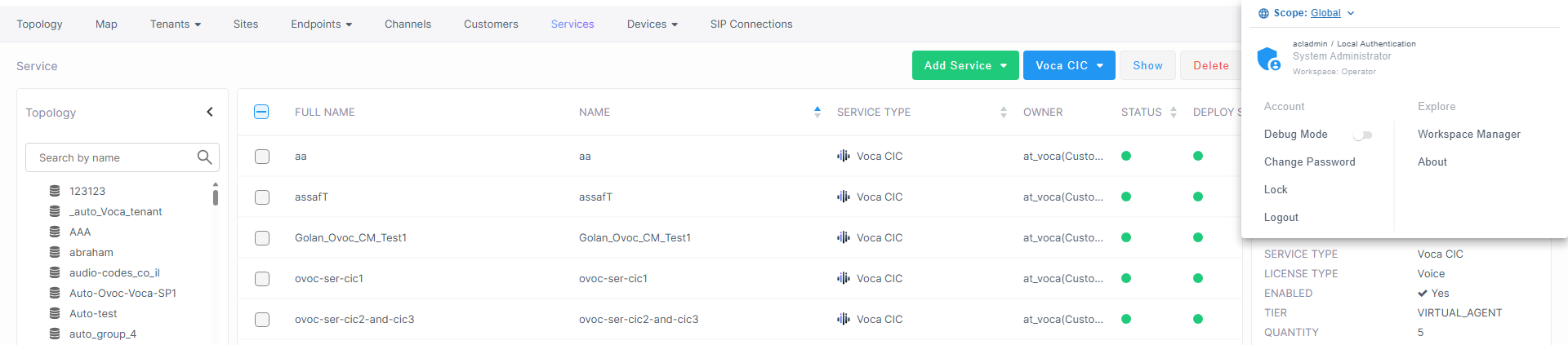Expand the Voca CIC dropdown button
The width and height of the screenshot is (1568, 345).
pos(1069,65)
